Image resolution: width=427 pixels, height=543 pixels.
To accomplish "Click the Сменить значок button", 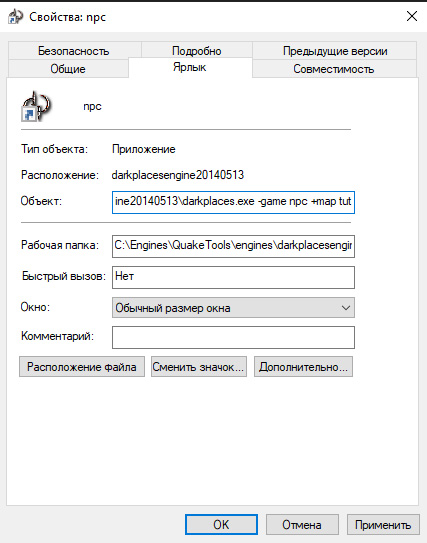I will [x=199, y=367].
